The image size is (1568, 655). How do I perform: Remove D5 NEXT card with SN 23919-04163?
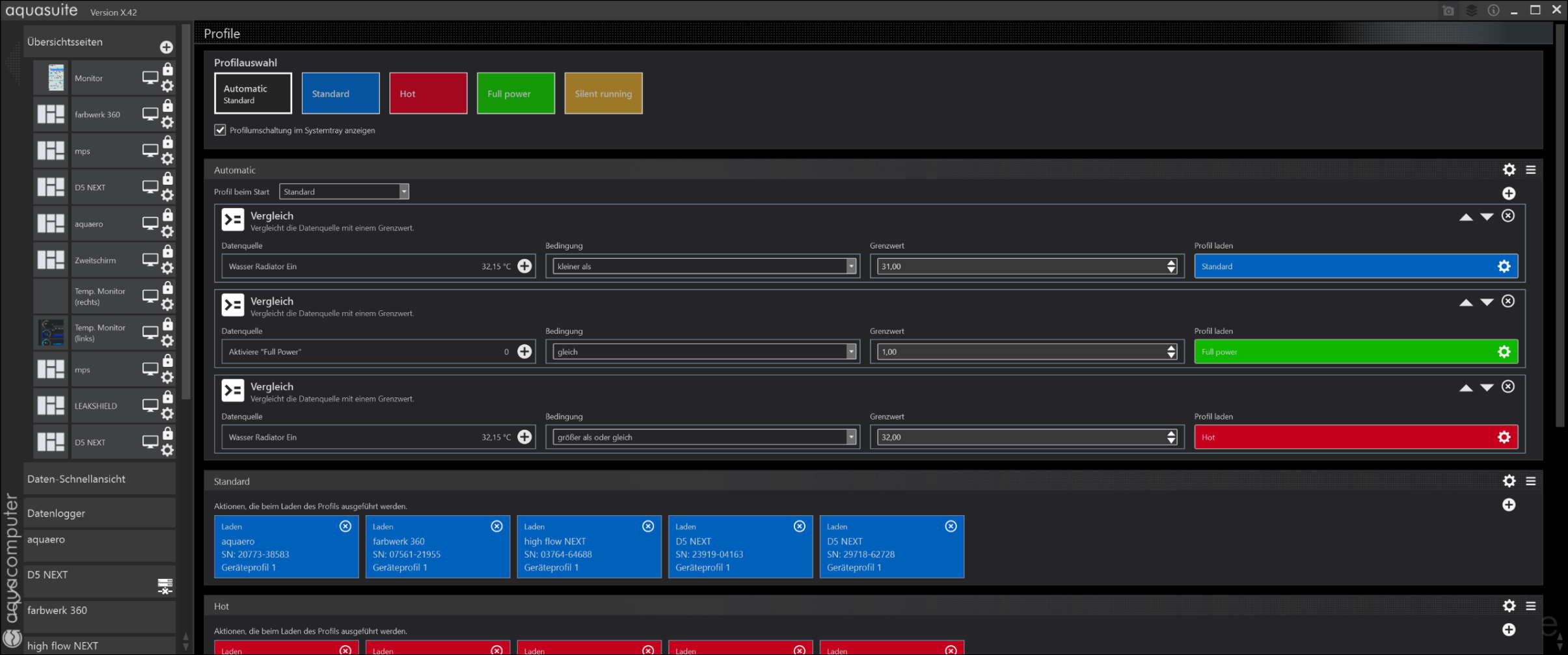(x=800, y=526)
